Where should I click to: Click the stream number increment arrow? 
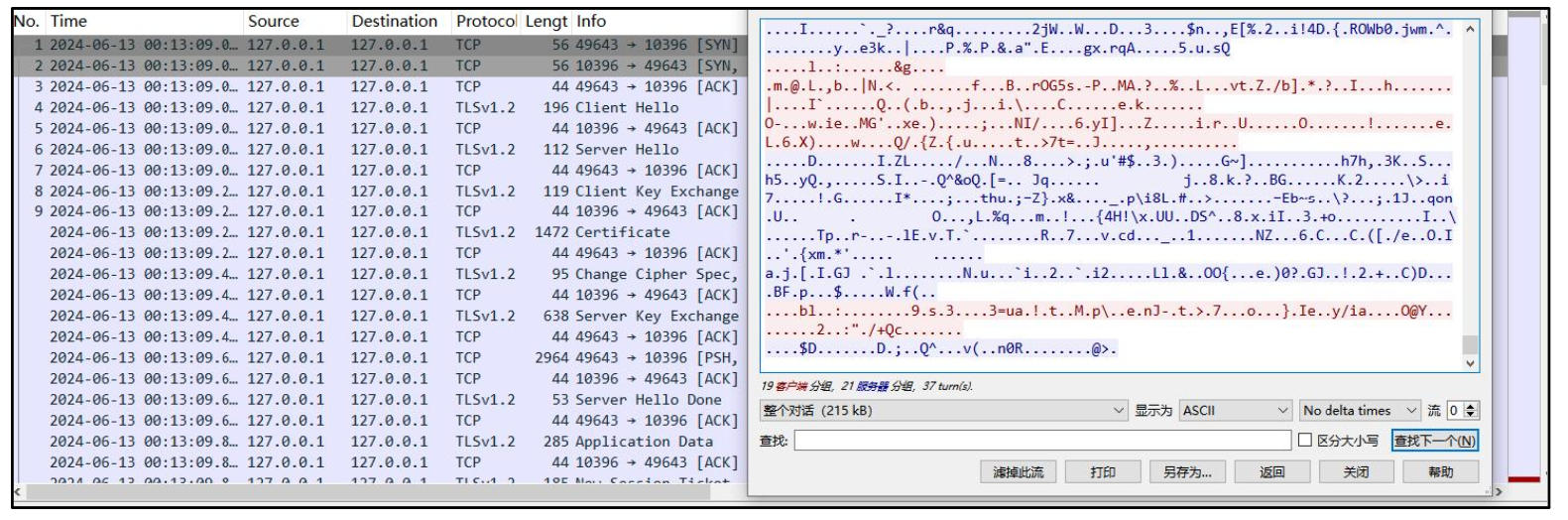pos(1471,406)
